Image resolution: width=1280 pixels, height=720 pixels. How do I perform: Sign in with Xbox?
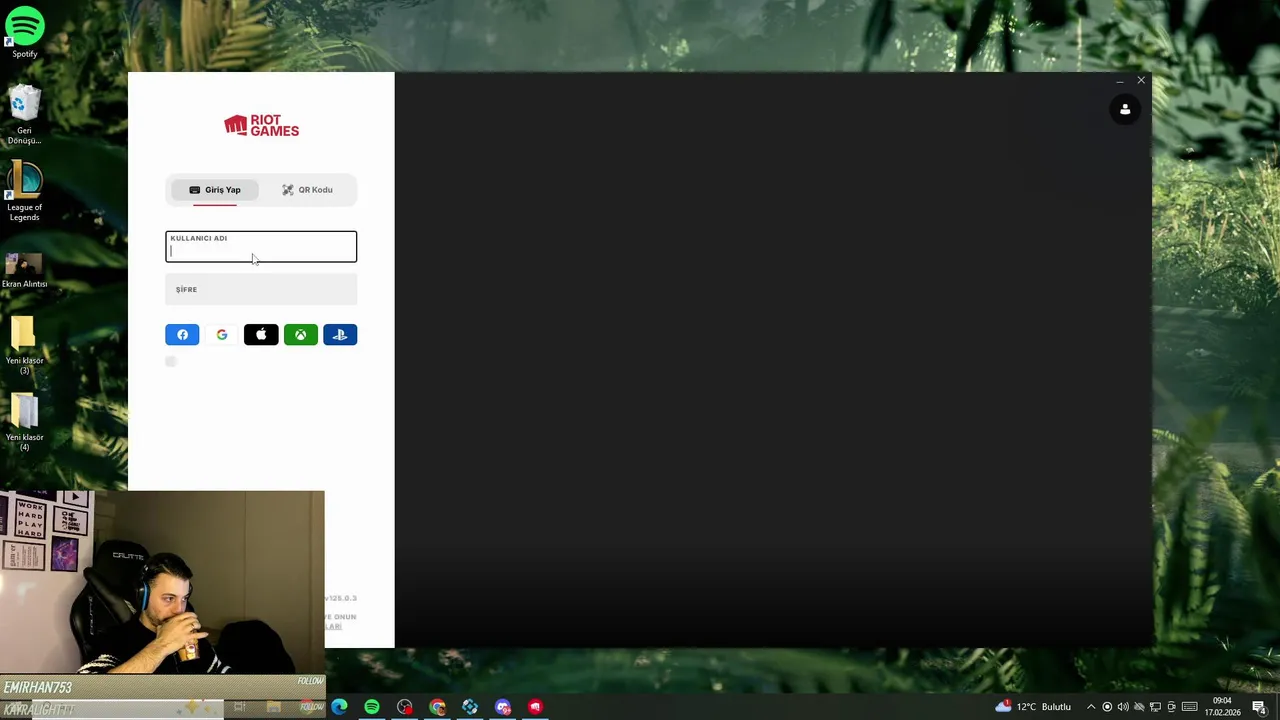(x=301, y=335)
